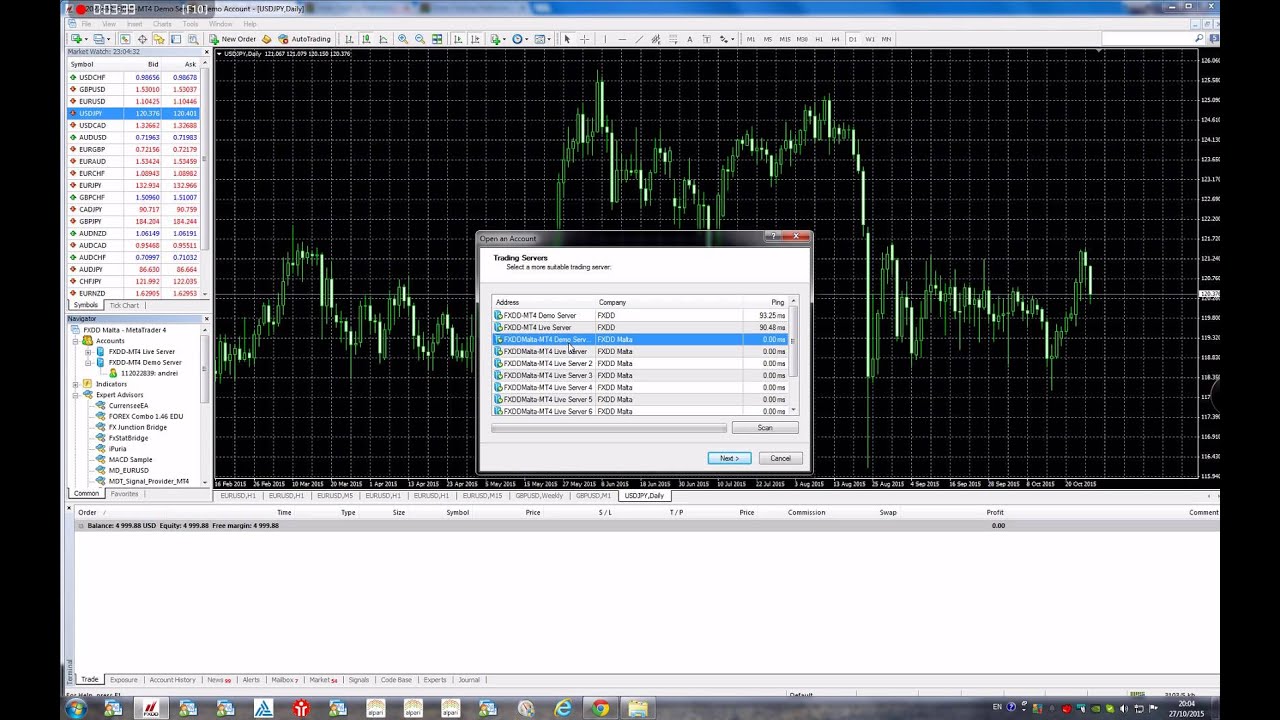Select the cursor arrow tool
This screenshot has width=1280, height=720.
coord(567,39)
